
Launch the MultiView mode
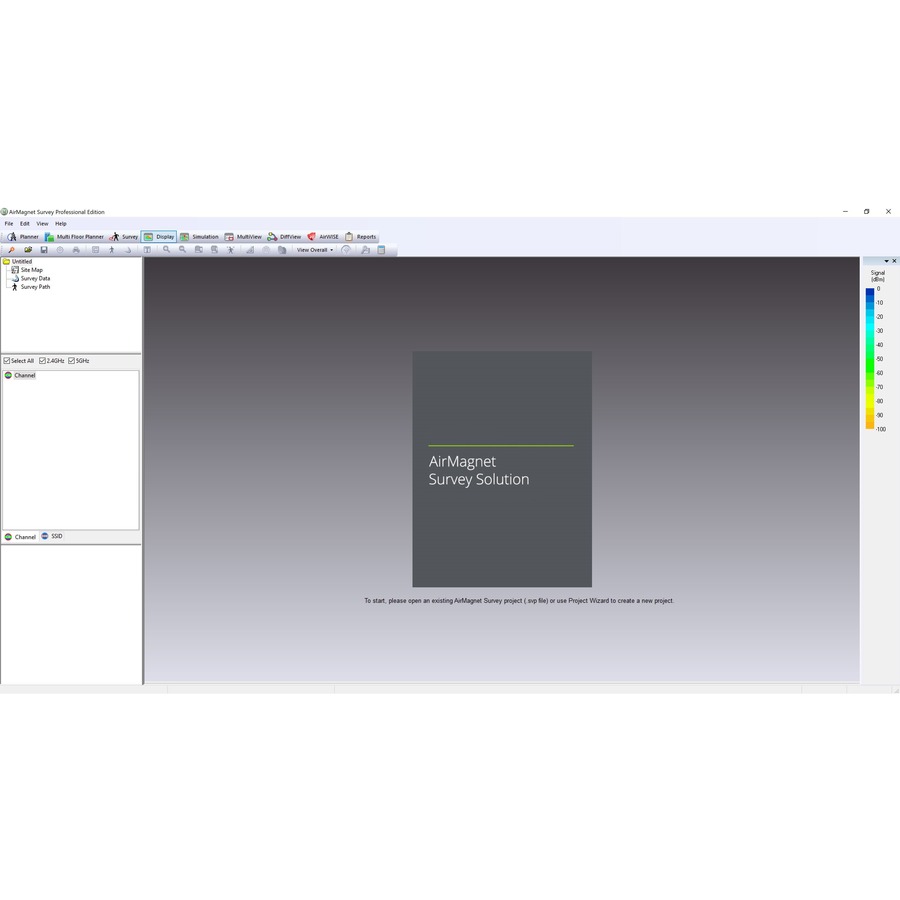click(243, 237)
